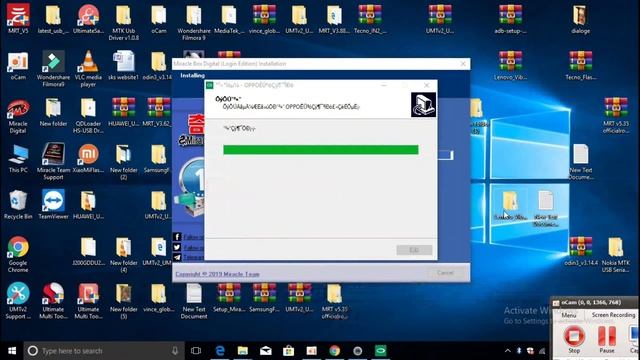This screenshot has height=360, width=640.
Task: Open File Explorer from the taskbar
Action: coord(243,351)
